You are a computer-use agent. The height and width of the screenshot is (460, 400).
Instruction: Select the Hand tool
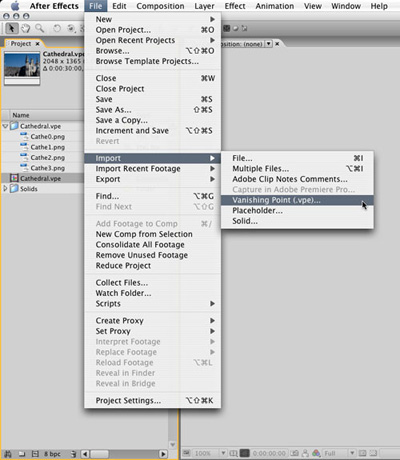pos(26,29)
